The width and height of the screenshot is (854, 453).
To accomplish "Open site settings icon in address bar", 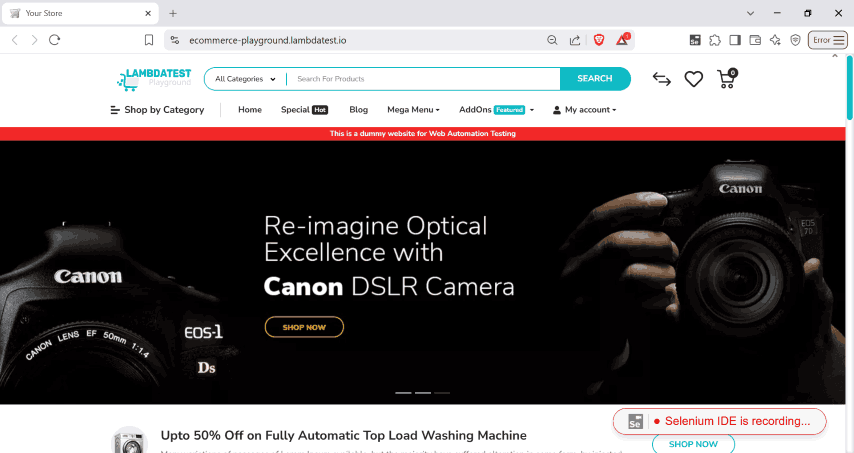I will click(x=174, y=40).
